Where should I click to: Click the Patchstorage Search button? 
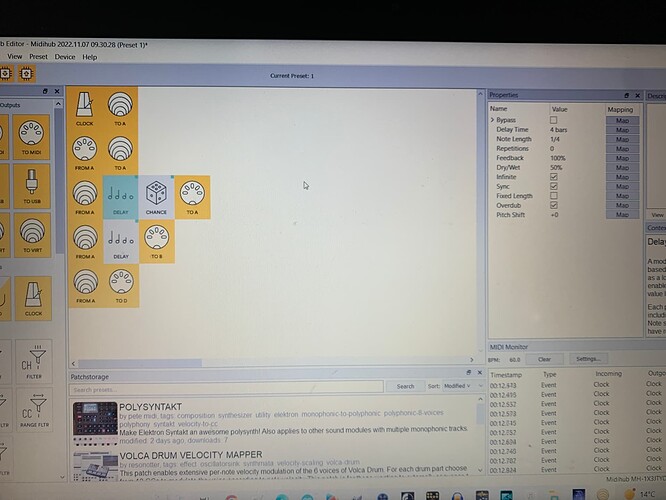405,386
